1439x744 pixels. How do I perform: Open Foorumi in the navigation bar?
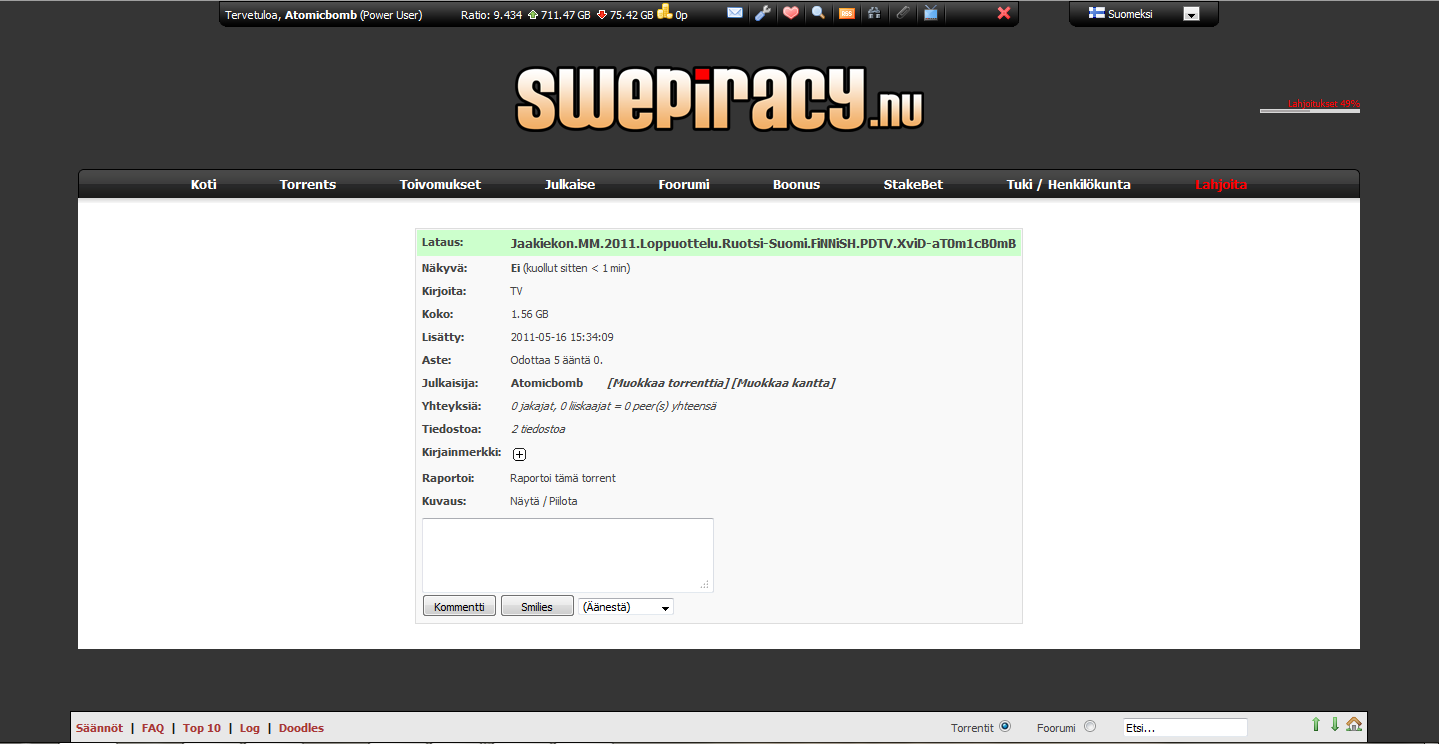(684, 184)
